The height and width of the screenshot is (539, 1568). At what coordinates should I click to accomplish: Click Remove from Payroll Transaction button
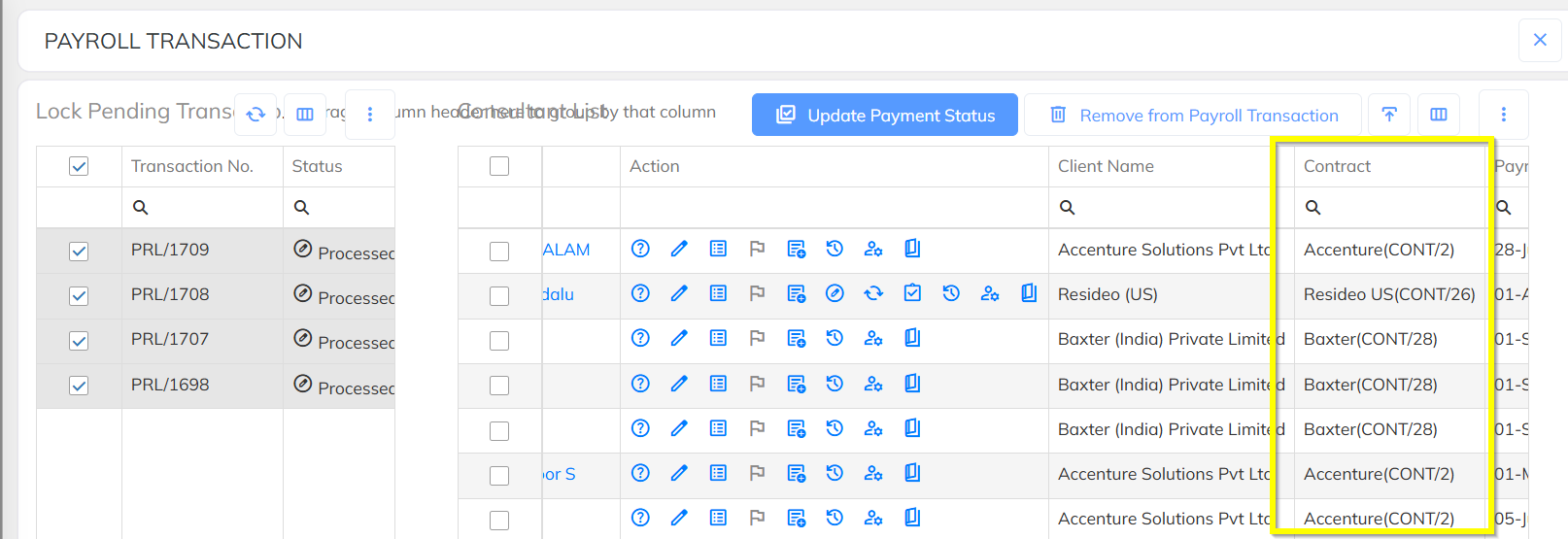[x=1194, y=116]
